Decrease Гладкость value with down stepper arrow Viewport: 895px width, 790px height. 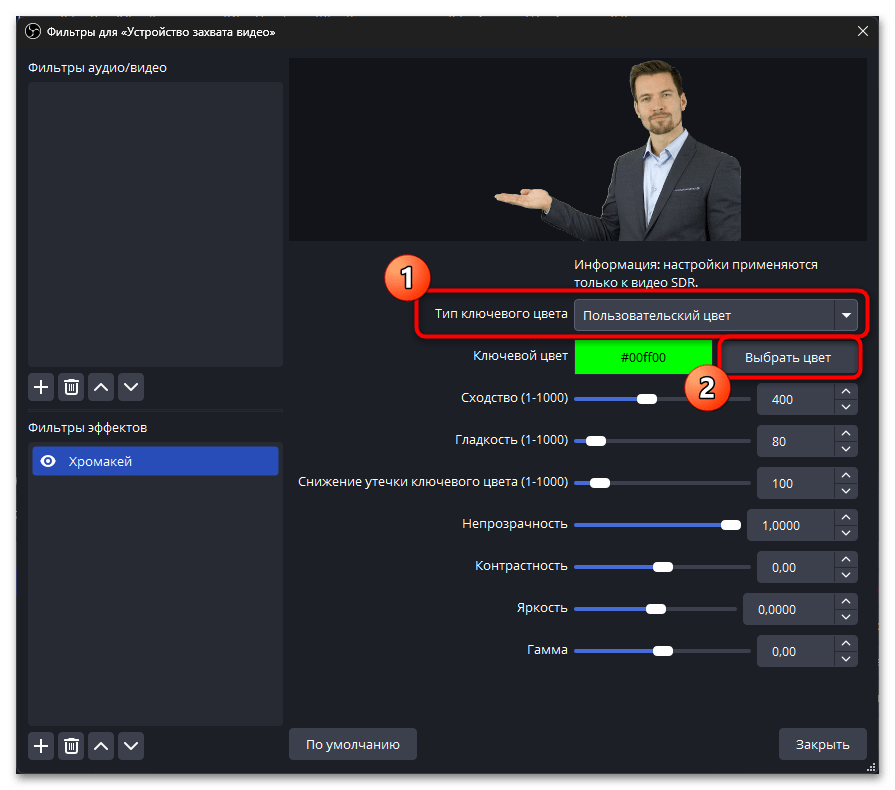[846, 448]
